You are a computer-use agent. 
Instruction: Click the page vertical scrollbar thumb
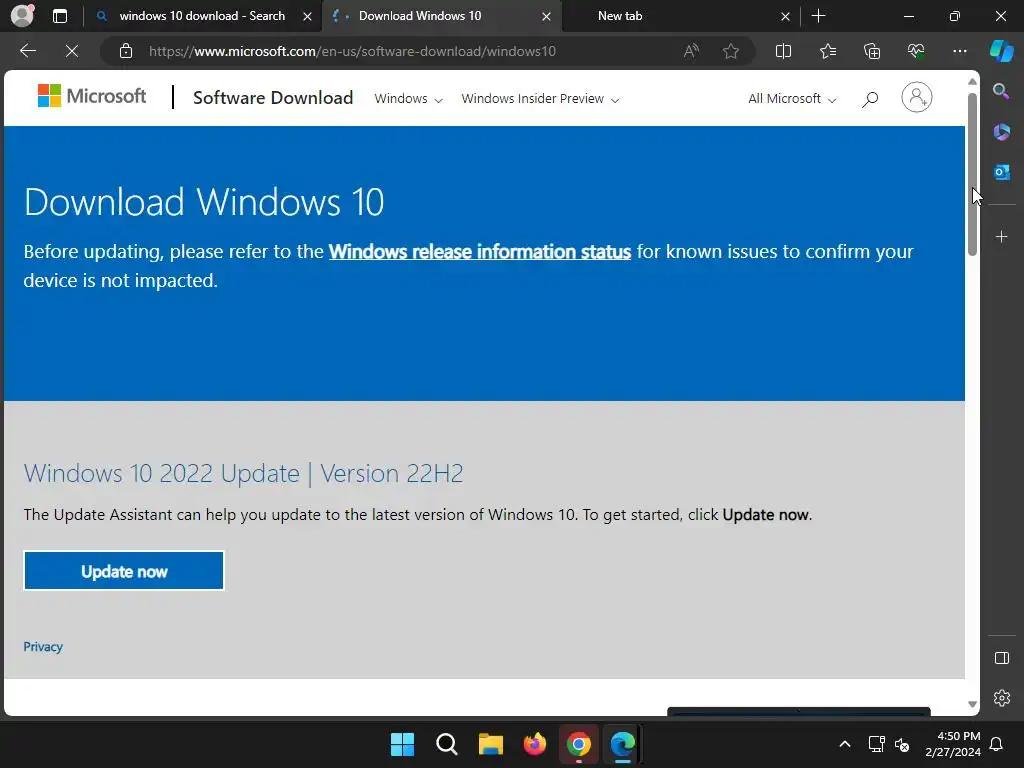pyautogui.click(x=972, y=174)
